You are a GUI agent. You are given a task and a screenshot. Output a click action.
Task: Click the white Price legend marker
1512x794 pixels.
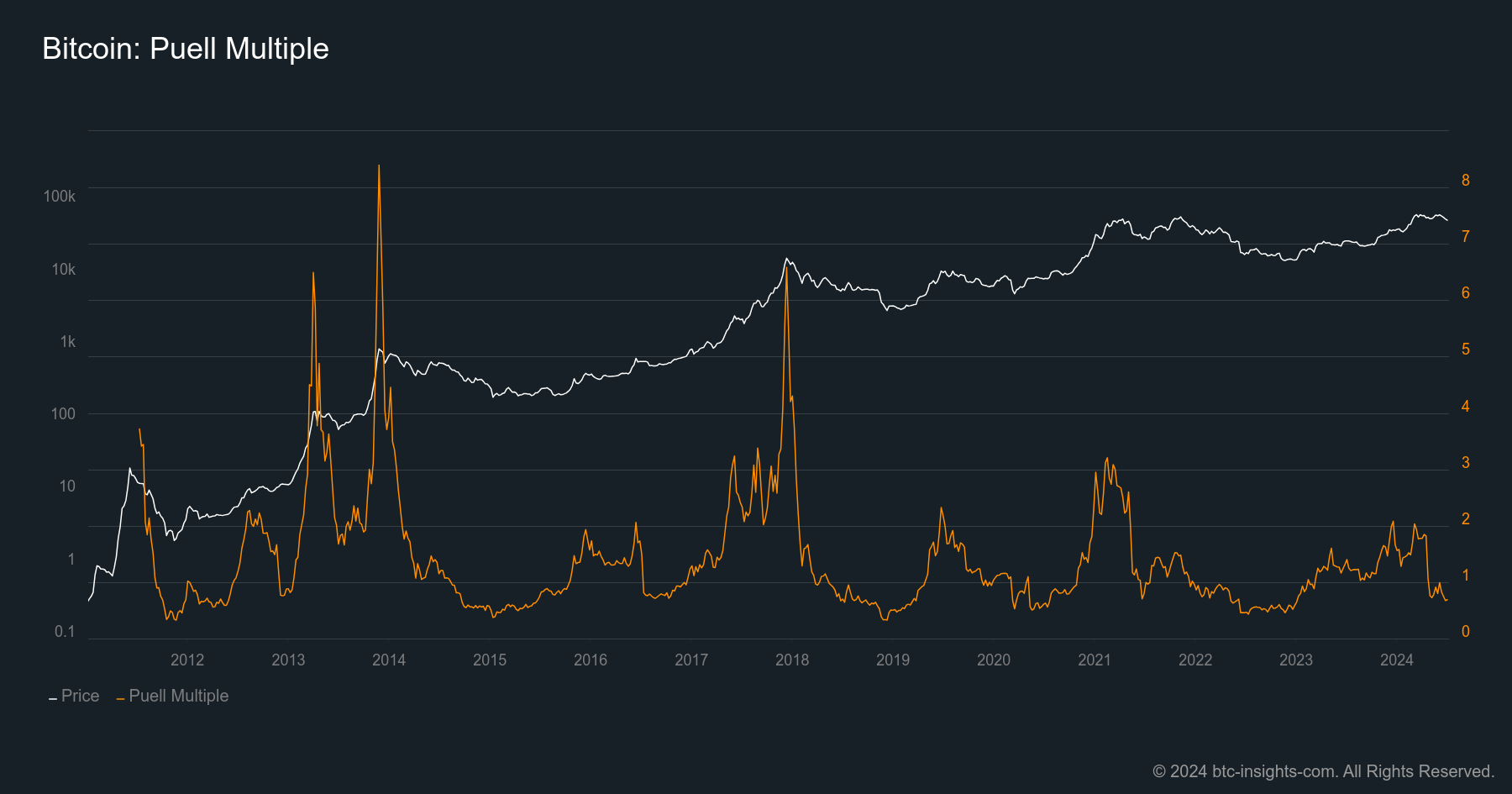(53, 698)
